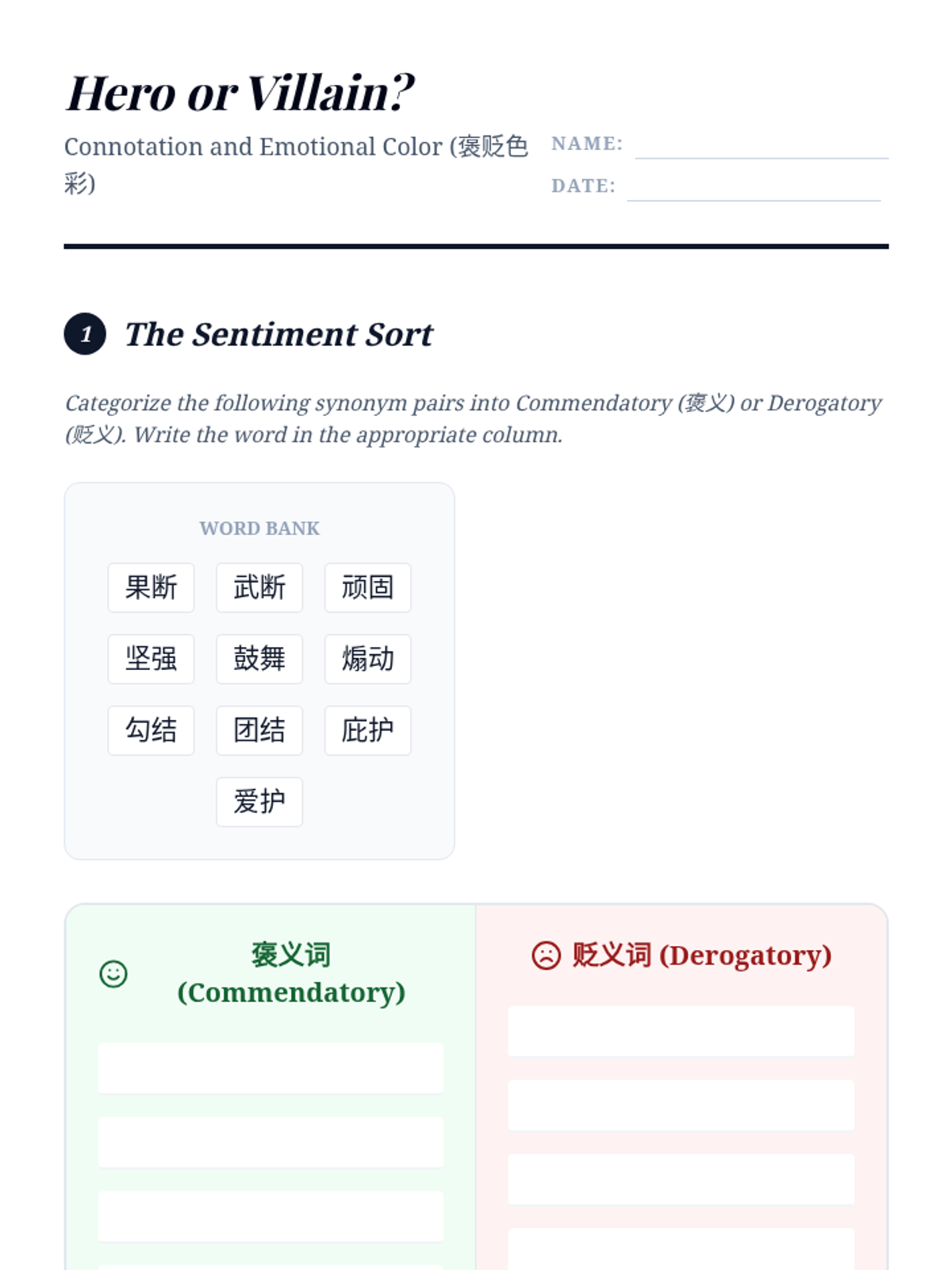Click the third Derogatory answer box
Viewport: 952px width, 1270px height.
click(681, 1179)
